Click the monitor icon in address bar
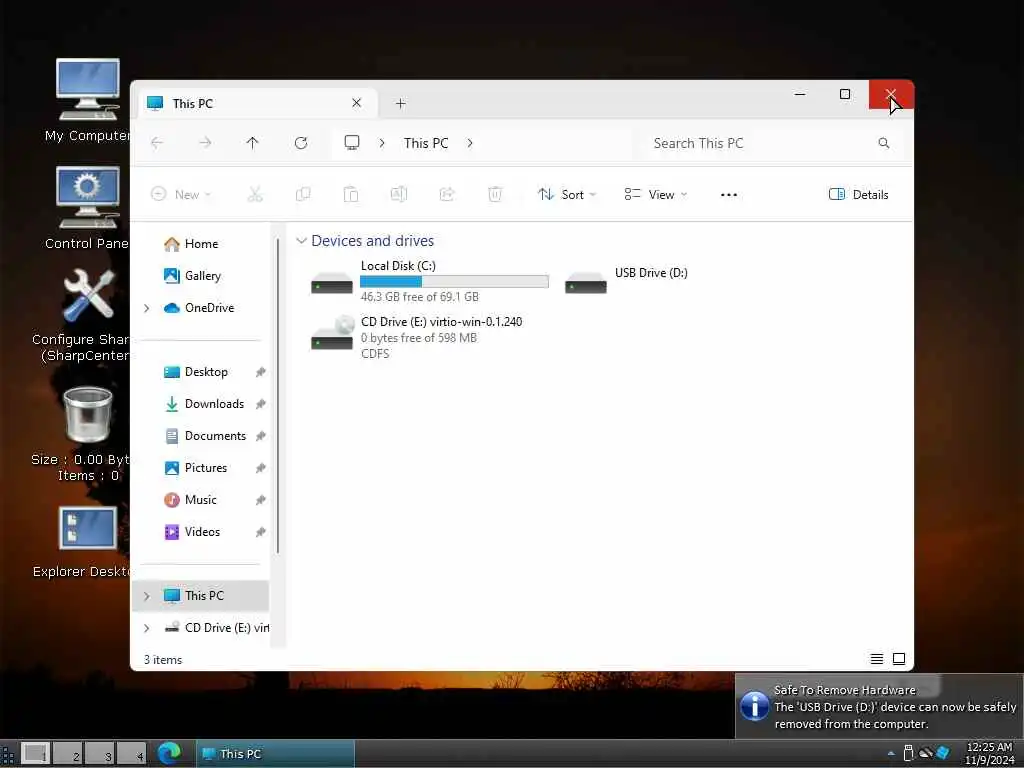Viewport: 1024px width, 768px height. point(352,142)
